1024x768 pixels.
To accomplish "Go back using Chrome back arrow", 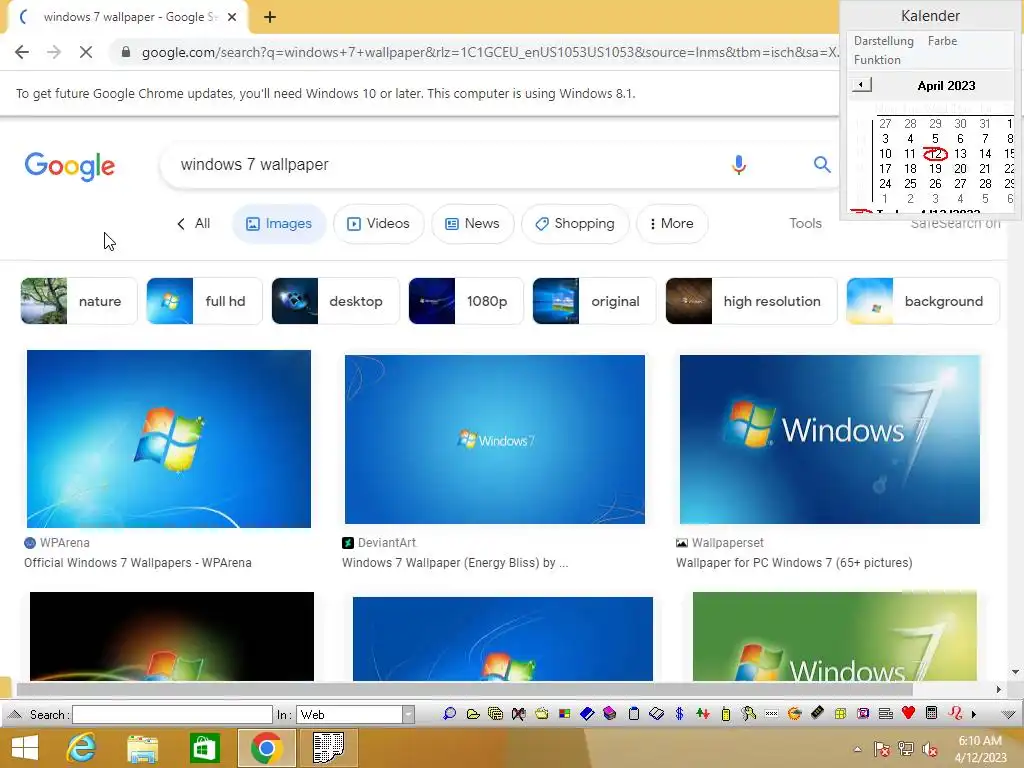I will click(22, 52).
